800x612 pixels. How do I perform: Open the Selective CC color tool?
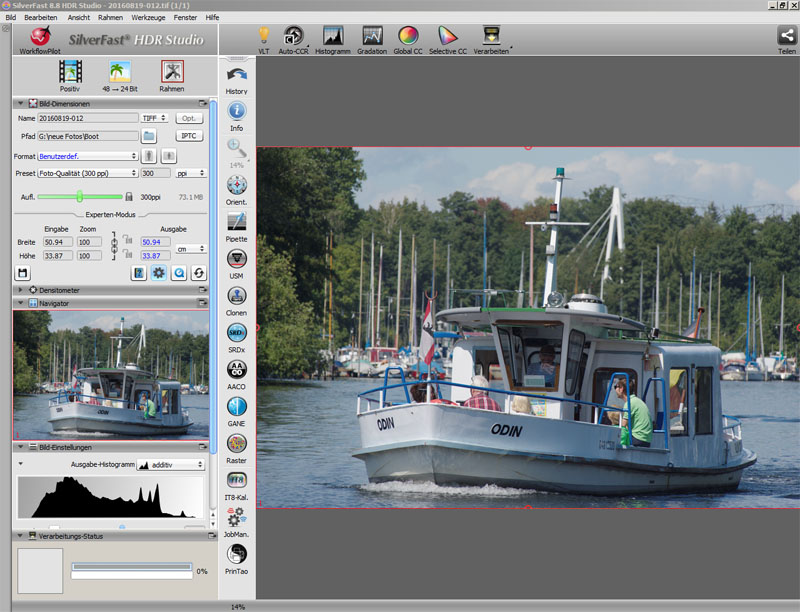point(448,37)
